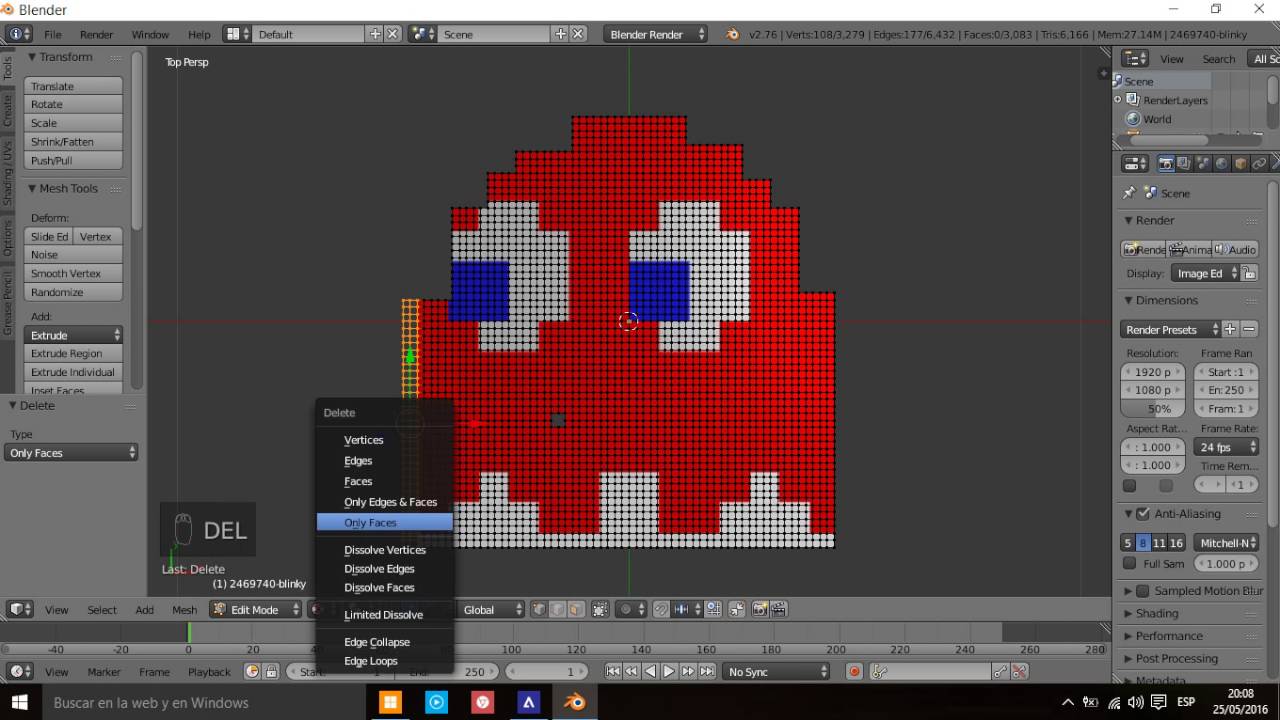Viewport: 1280px width, 720px height.
Task: Open the No Sync dropdown
Action: tap(777, 672)
